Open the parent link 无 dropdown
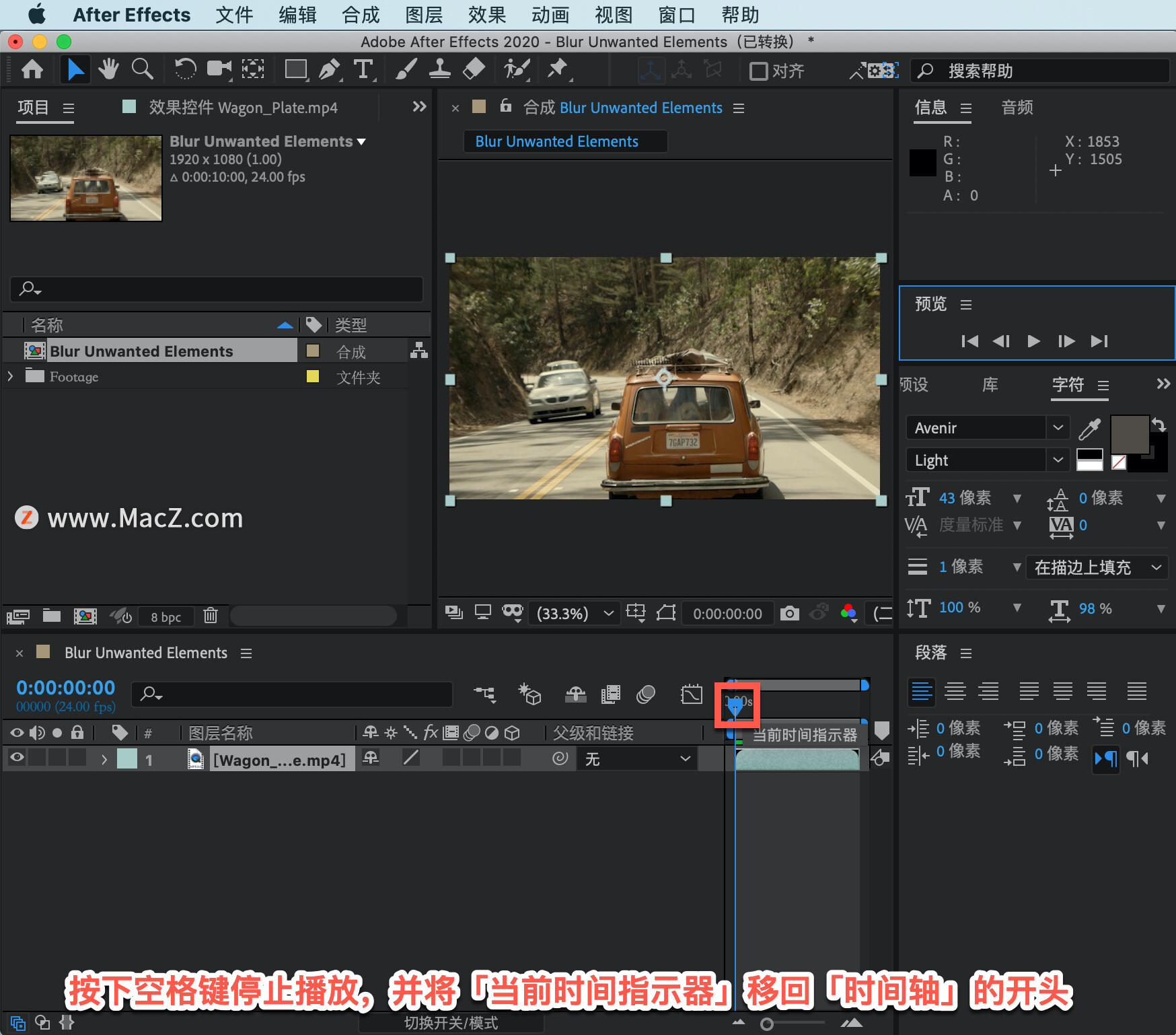 pyautogui.click(x=637, y=759)
